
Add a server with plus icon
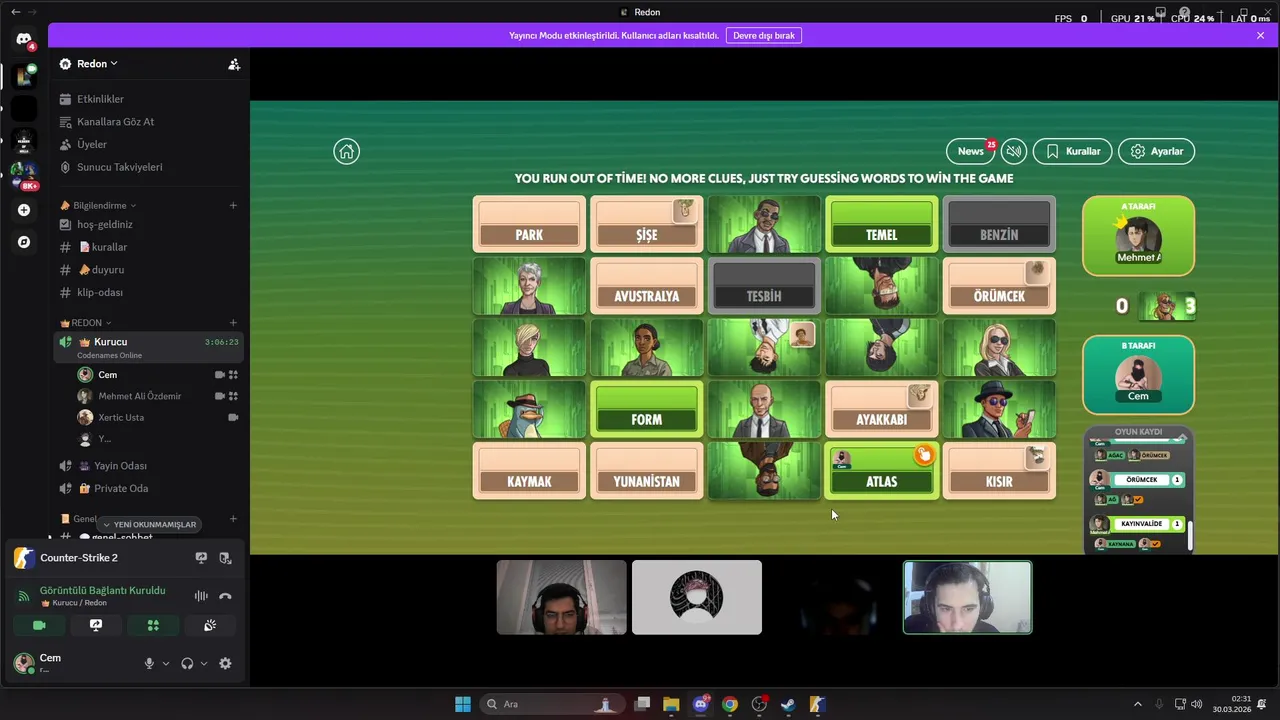[x=24, y=210]
